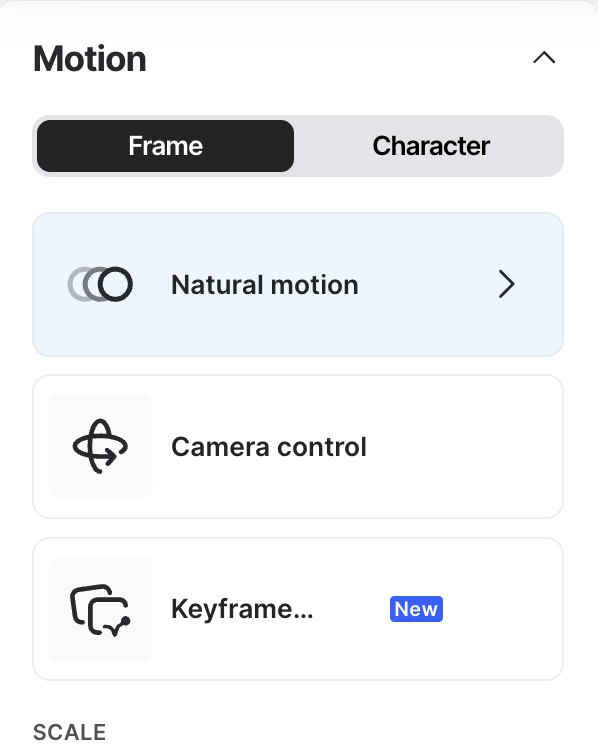Screen dimensions: 598x748
Task: Click the Keyframe stacked frames icon
Action: 100,610
